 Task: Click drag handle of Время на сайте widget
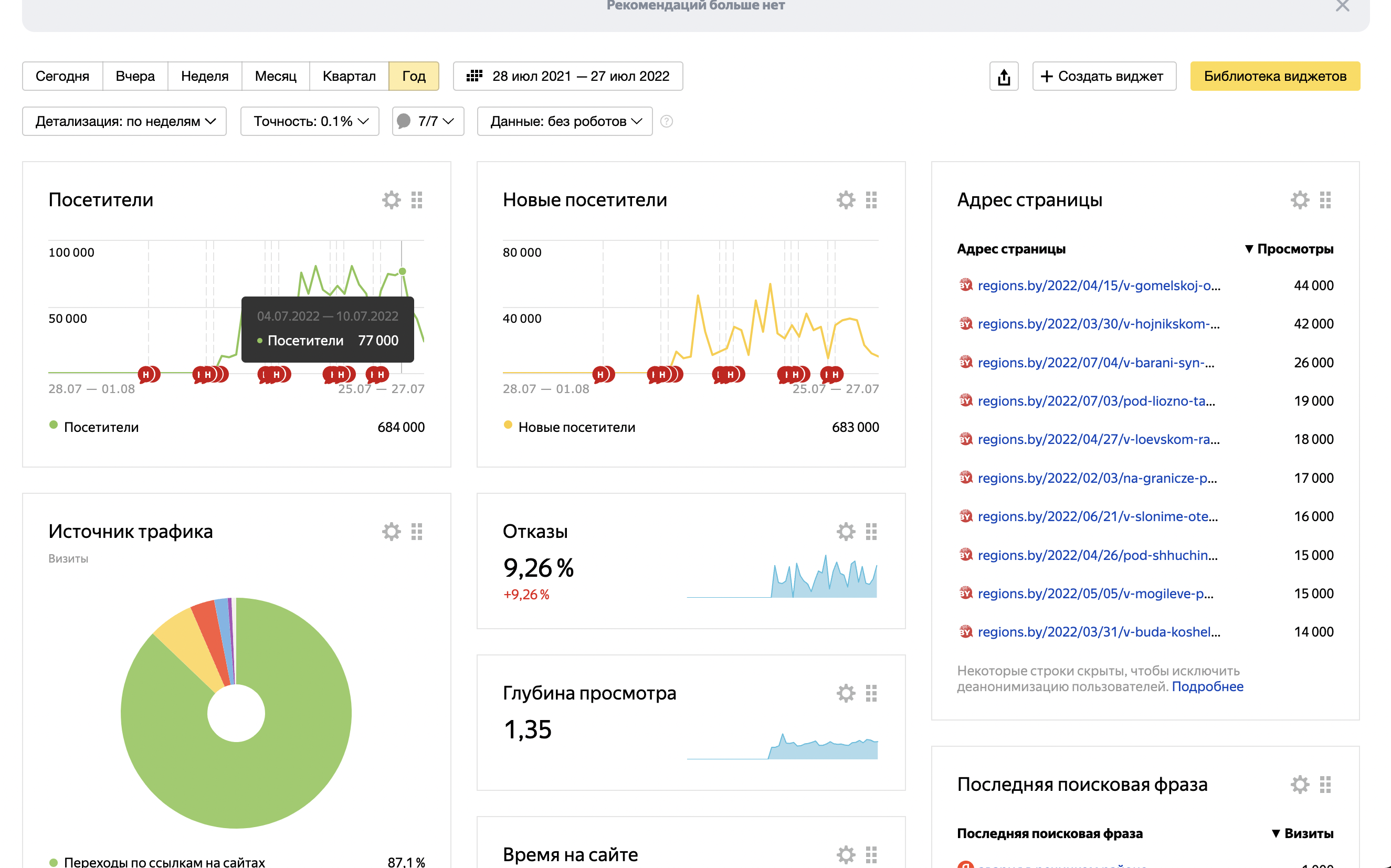(x=871, y=855)
